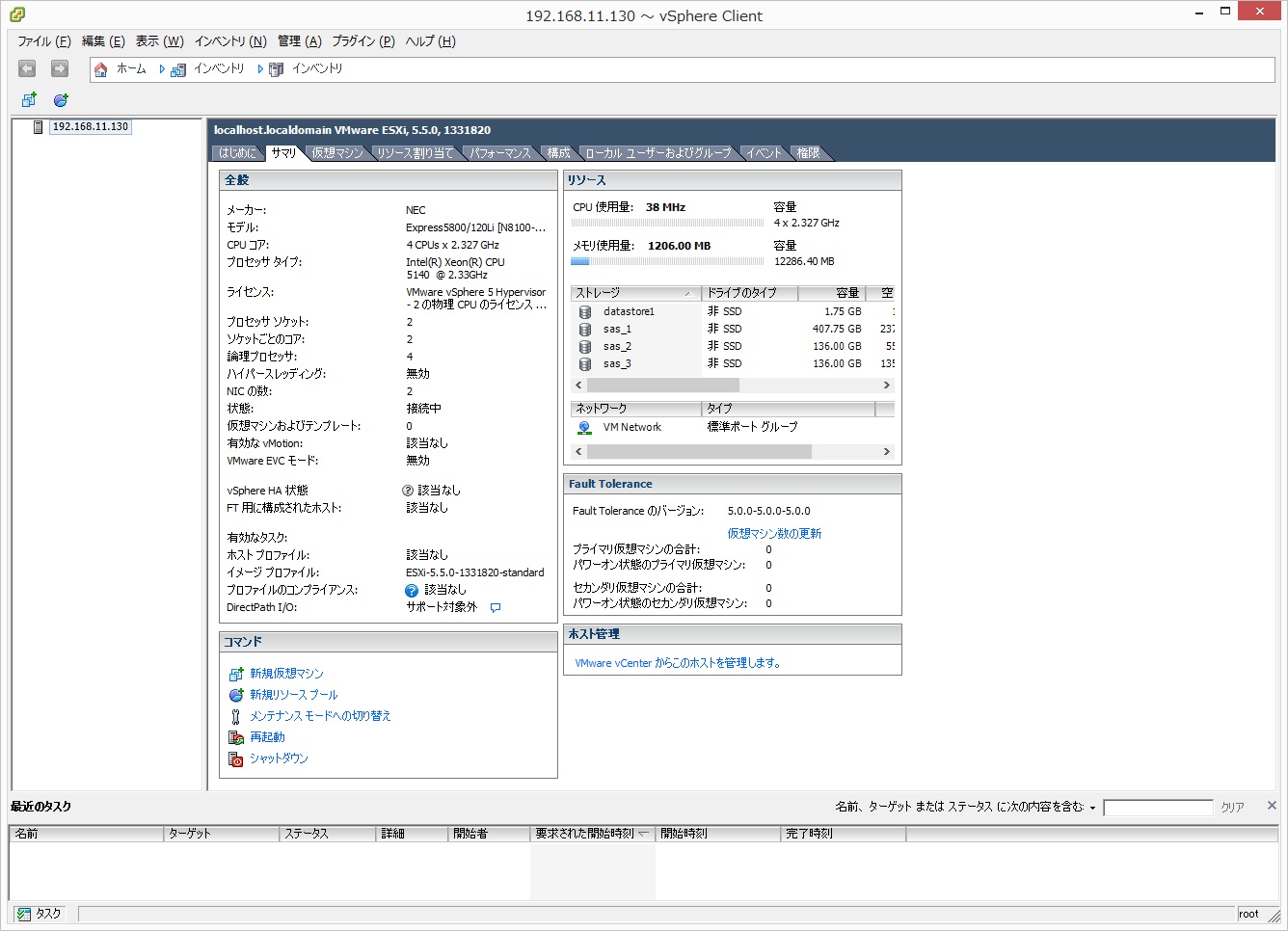Open the ヘルプ menu

click(430, 41)
